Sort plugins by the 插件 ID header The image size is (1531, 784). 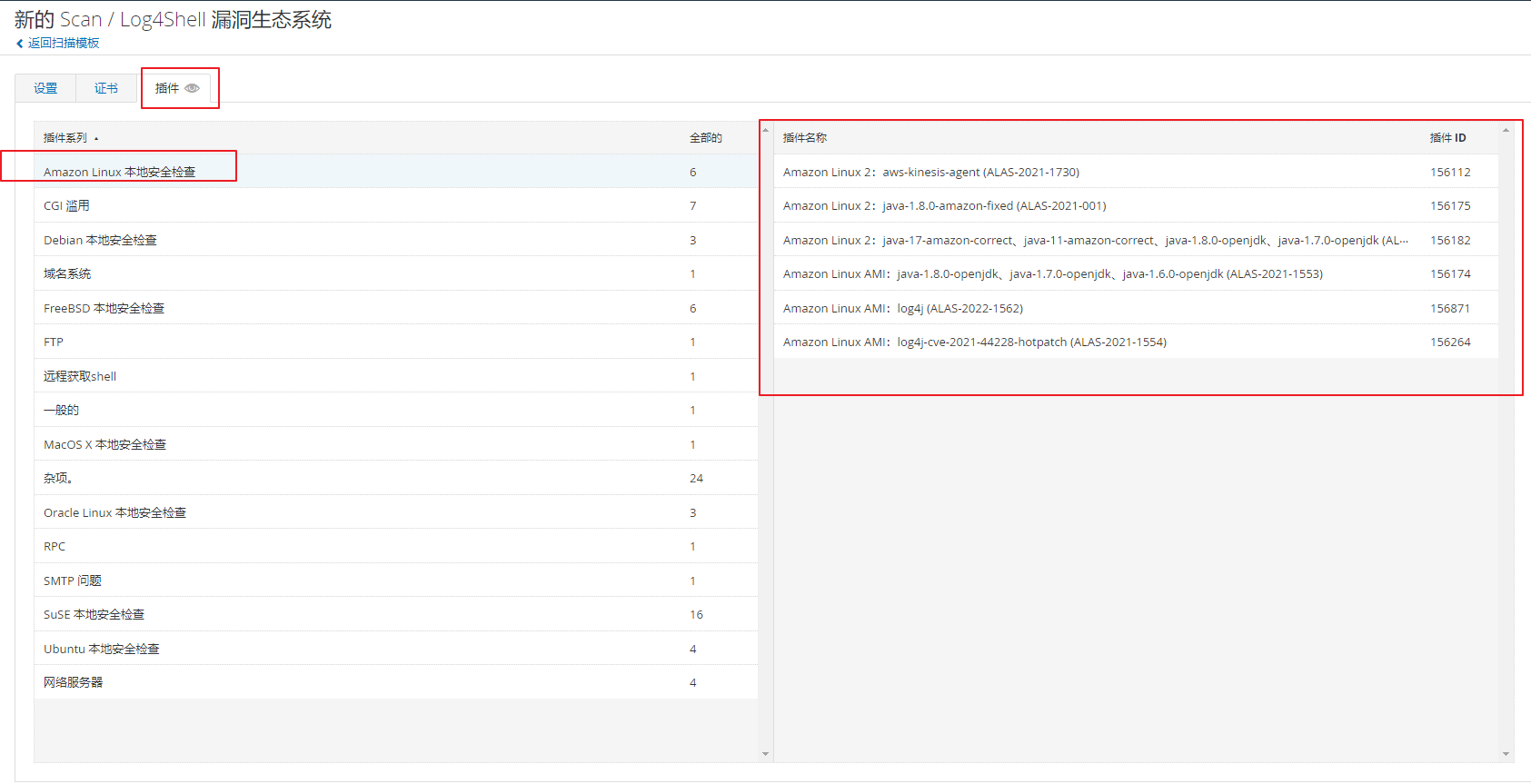tap(1447, 138)
